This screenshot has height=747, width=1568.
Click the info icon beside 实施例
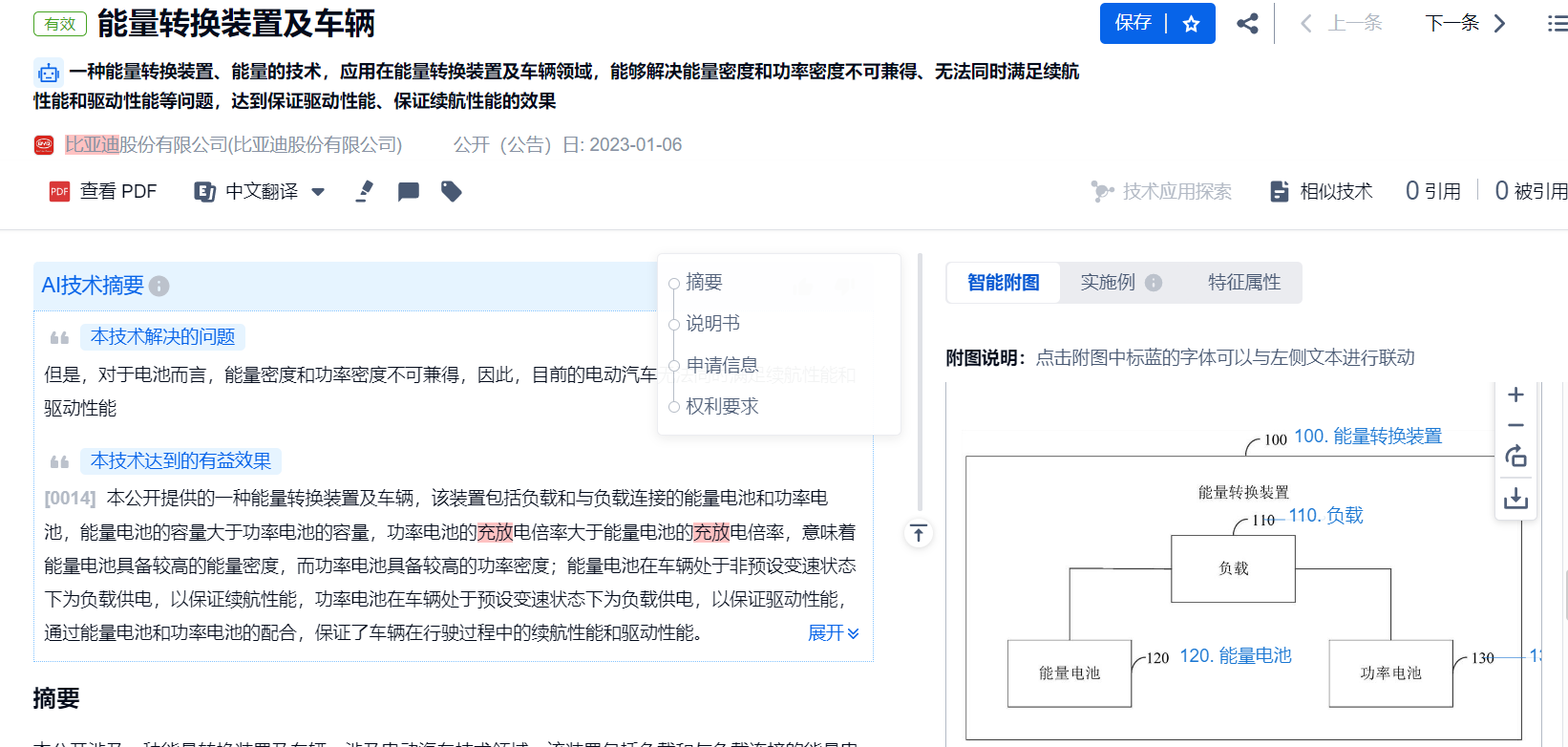coord(1154,283)
